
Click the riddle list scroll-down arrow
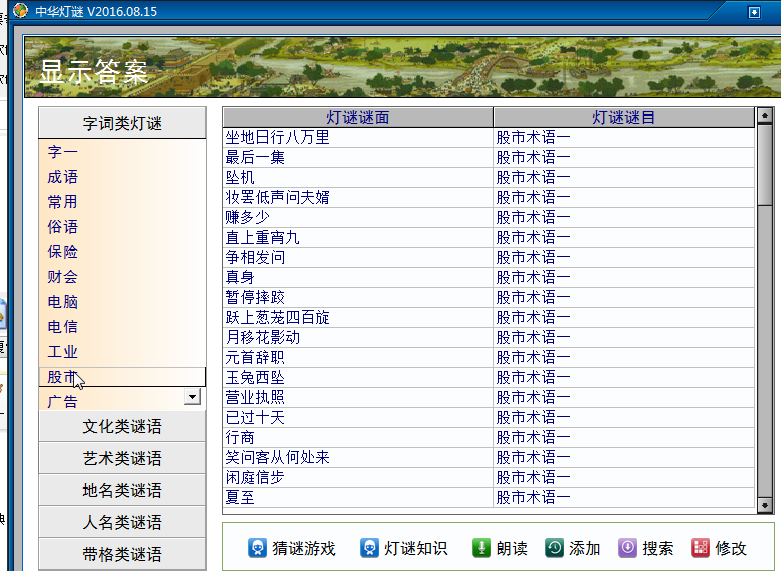click(x=765, y=505)
